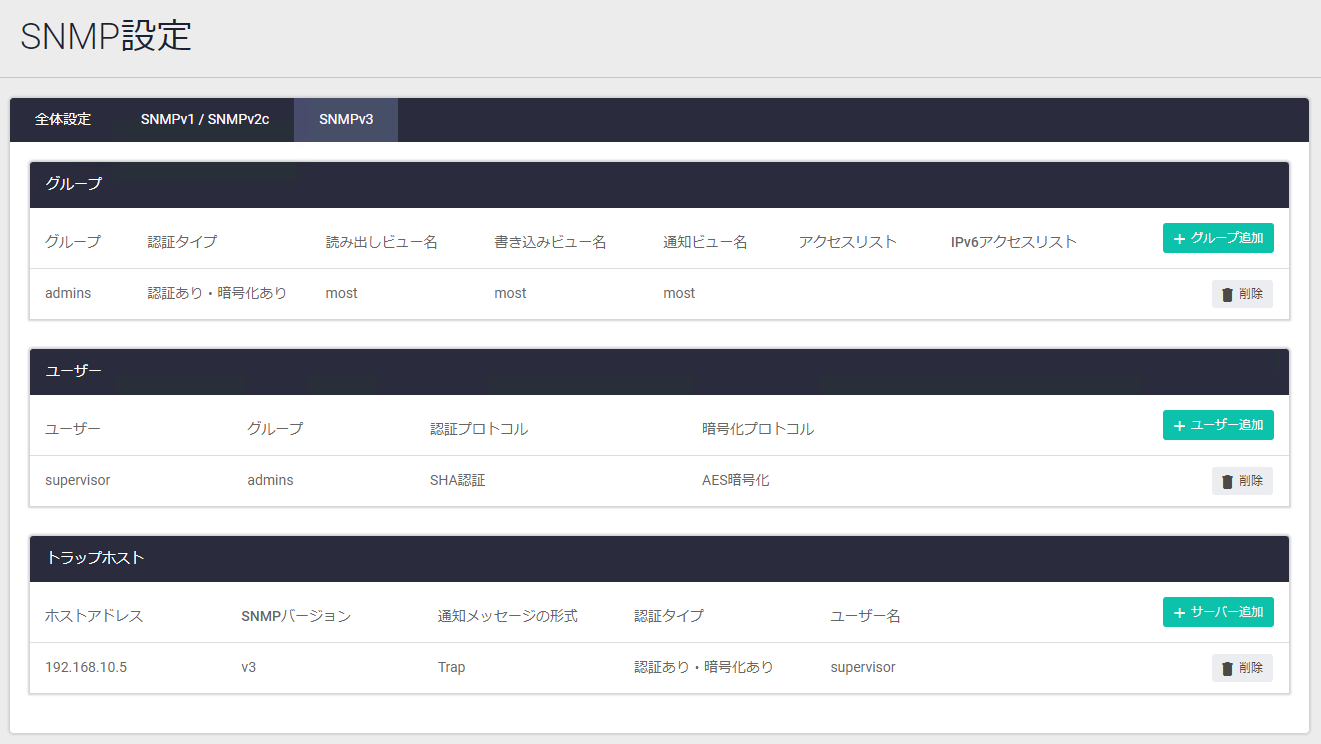Viewport: 1321px width, 744px height.
Task: Click trash icon in admins group row
Action: [1227, 294]
